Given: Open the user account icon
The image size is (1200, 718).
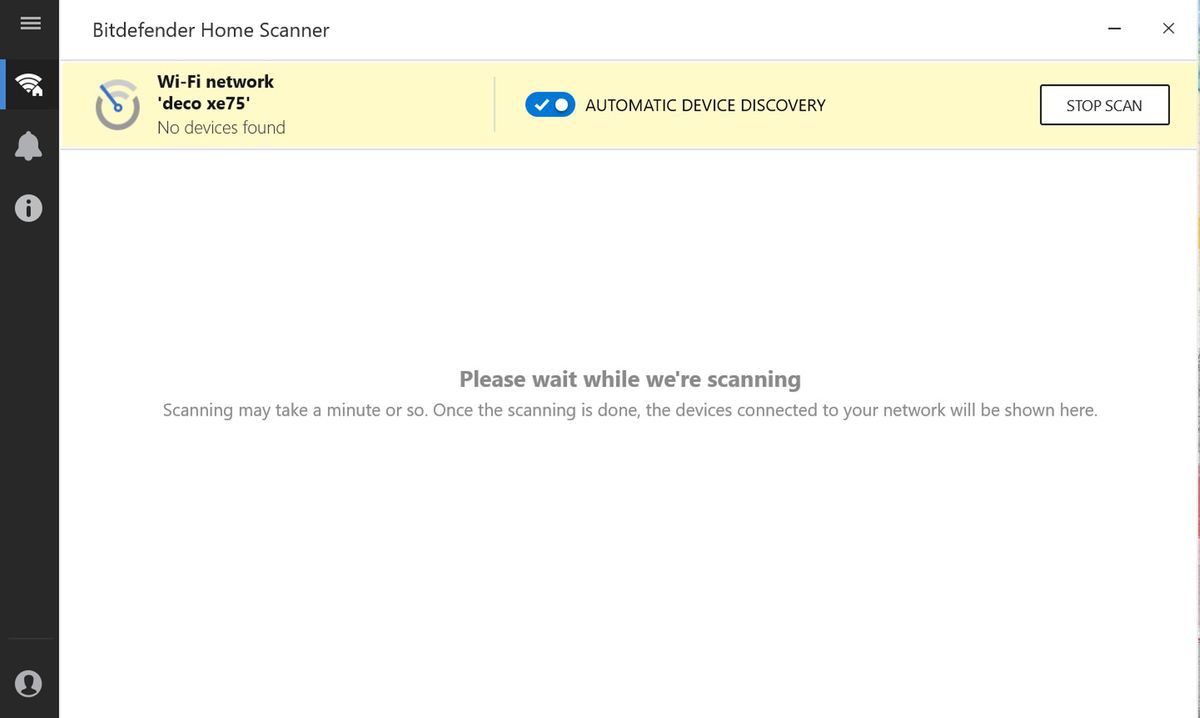Looking at the screenshot, I should [29, 683].
